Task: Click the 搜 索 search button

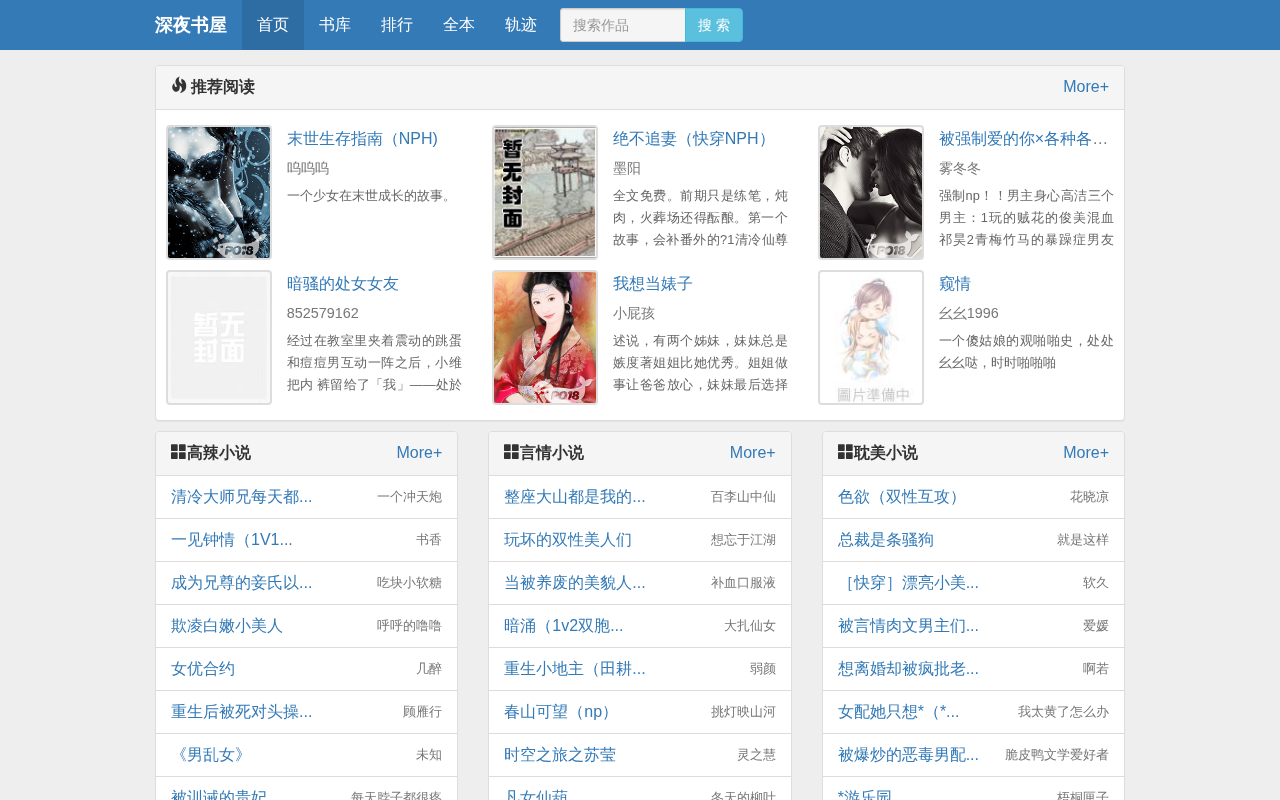Action: [x=714, y=25]
